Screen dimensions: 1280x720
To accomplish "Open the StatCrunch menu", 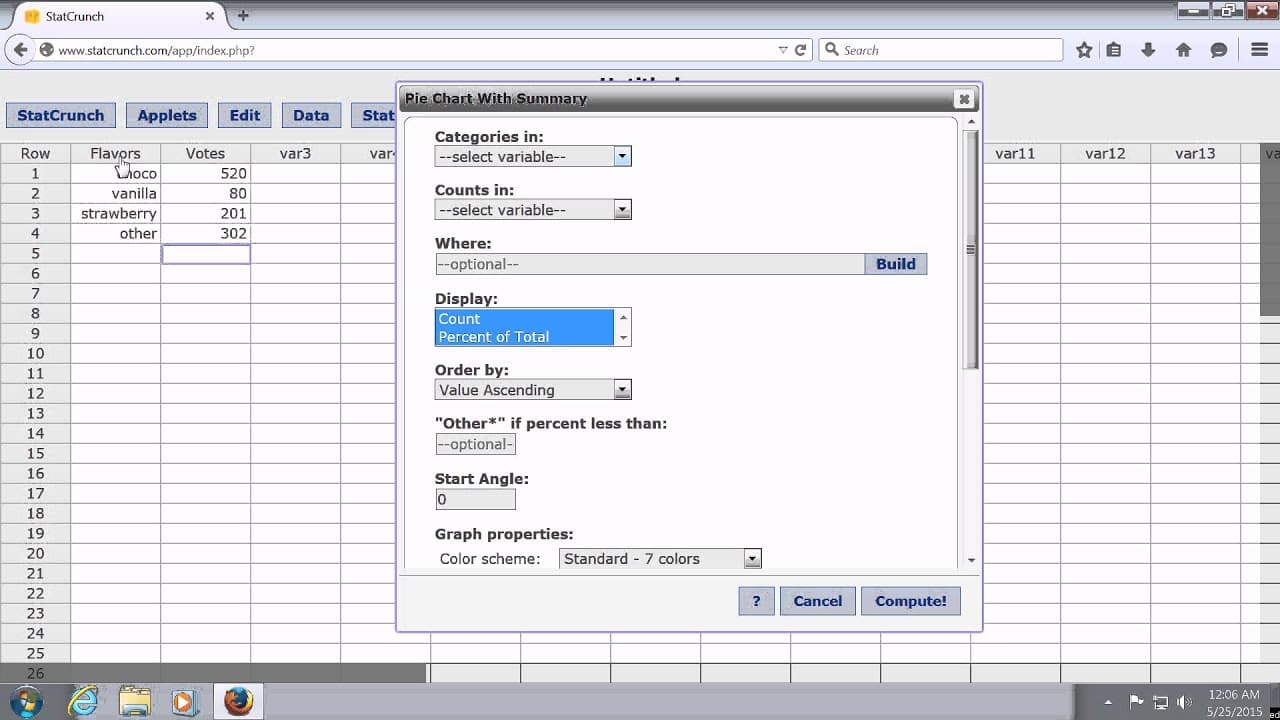I will coord(61,115).
